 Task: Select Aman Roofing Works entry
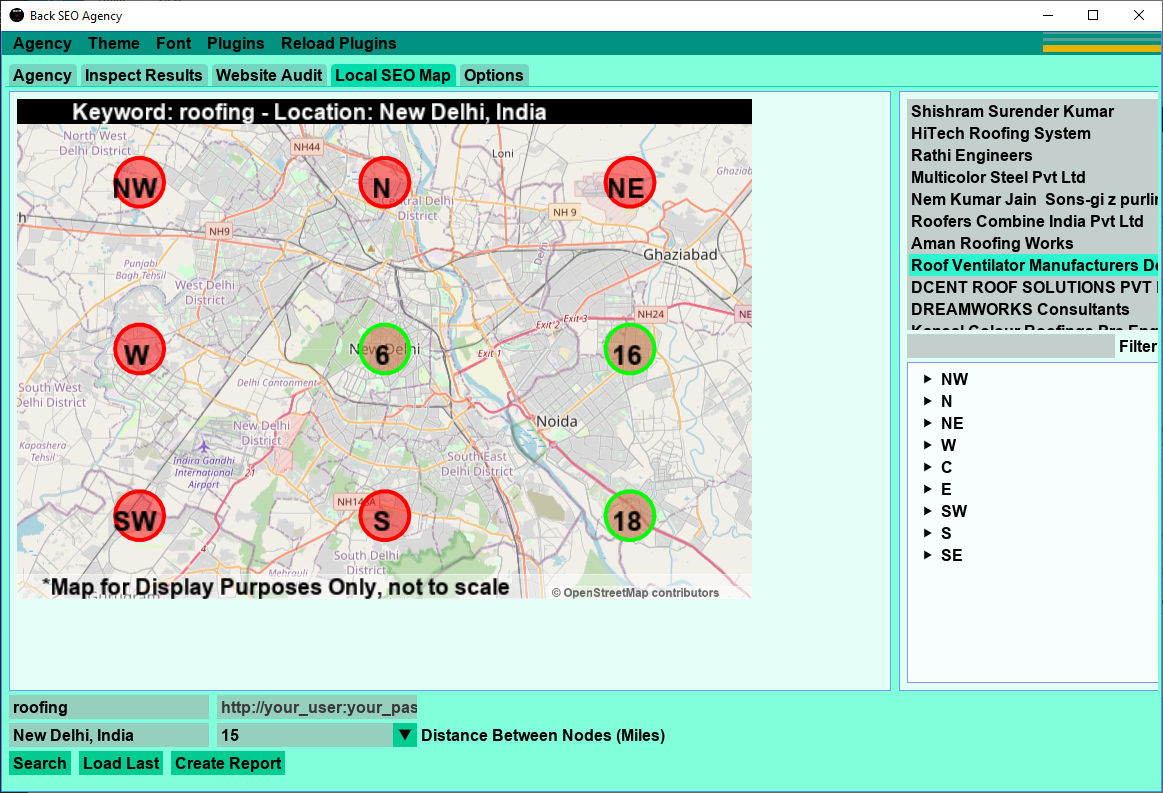click(1032, 243)
